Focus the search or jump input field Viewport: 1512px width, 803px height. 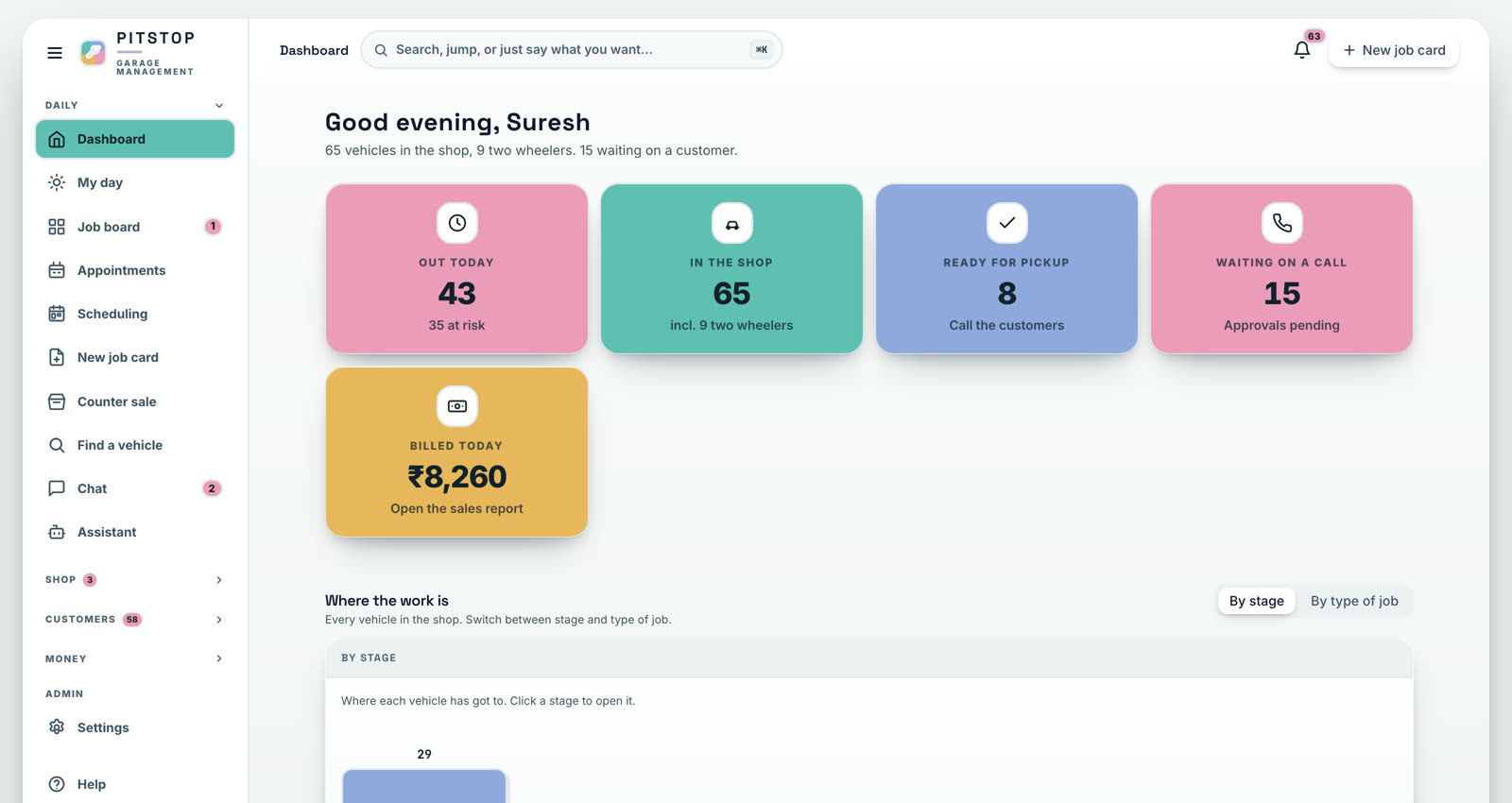click(x=572, y=50)
